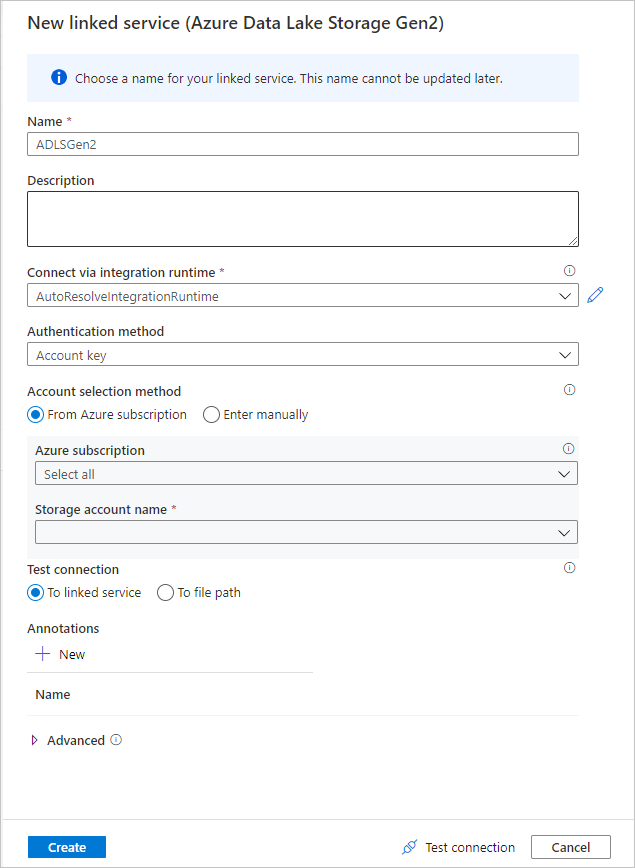
Task: Click the Test connection info icon
Action: click(569, 567)
